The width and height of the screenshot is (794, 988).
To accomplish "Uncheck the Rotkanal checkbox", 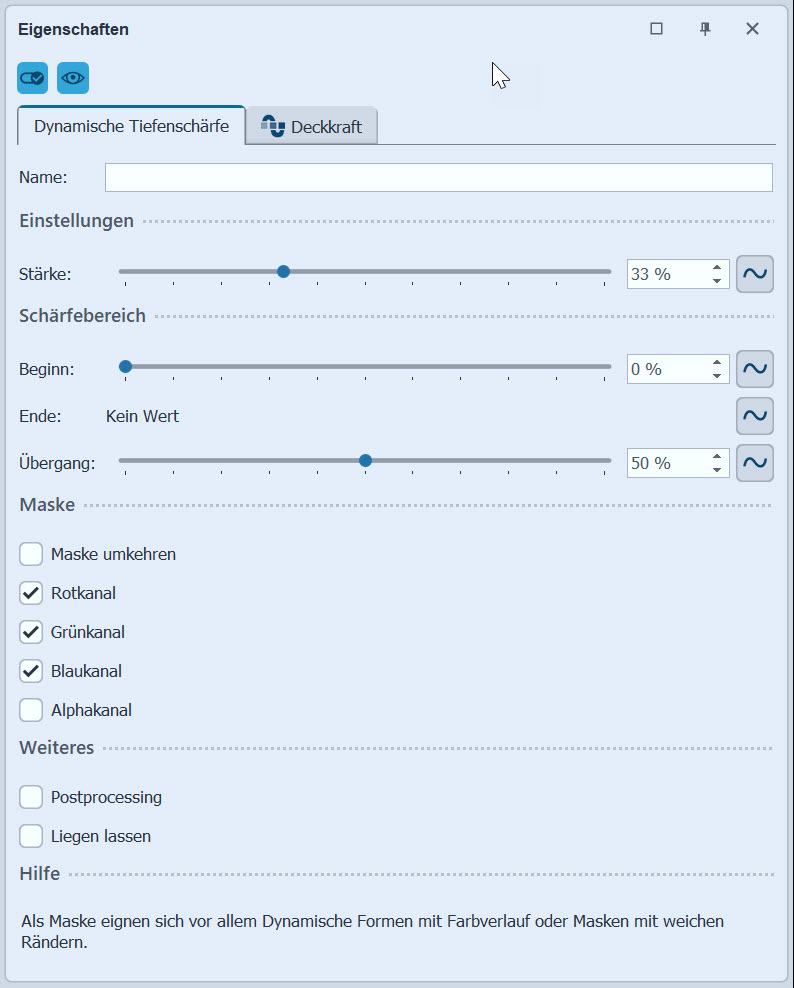I will 31,593.
